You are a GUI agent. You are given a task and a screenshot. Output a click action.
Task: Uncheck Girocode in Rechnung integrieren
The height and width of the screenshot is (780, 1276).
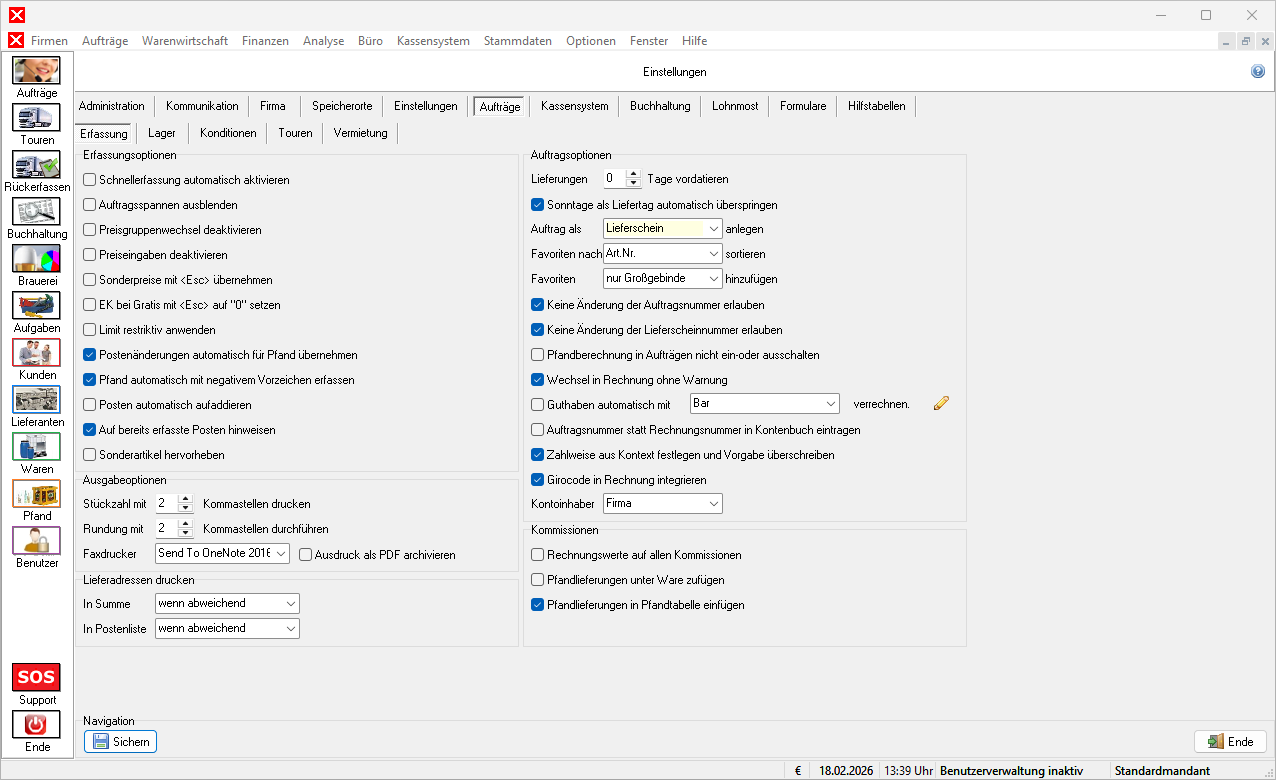click(538, 480)
